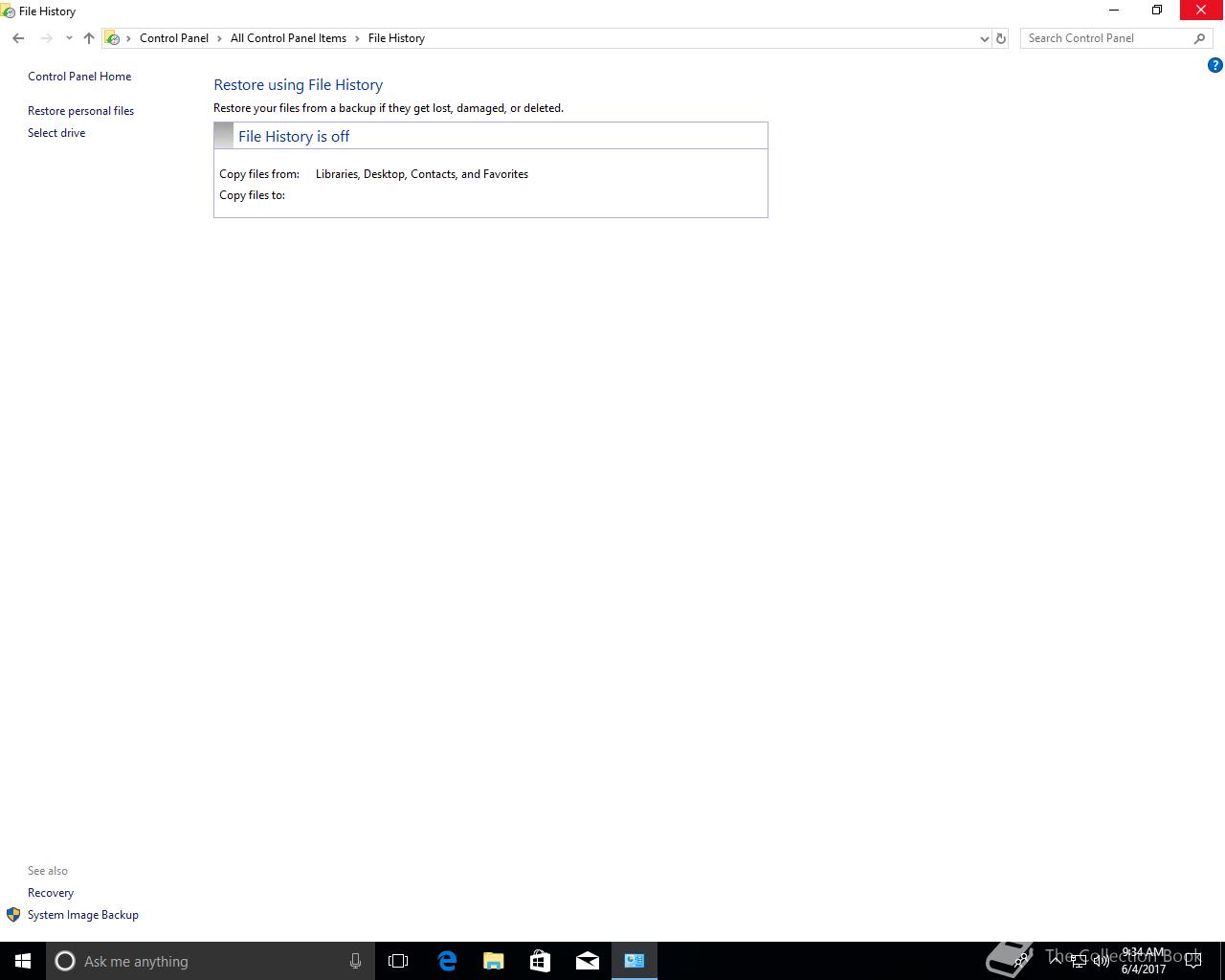
Task: Expand chevron after All Control Panel Items
Action: (x=358, y=38)
